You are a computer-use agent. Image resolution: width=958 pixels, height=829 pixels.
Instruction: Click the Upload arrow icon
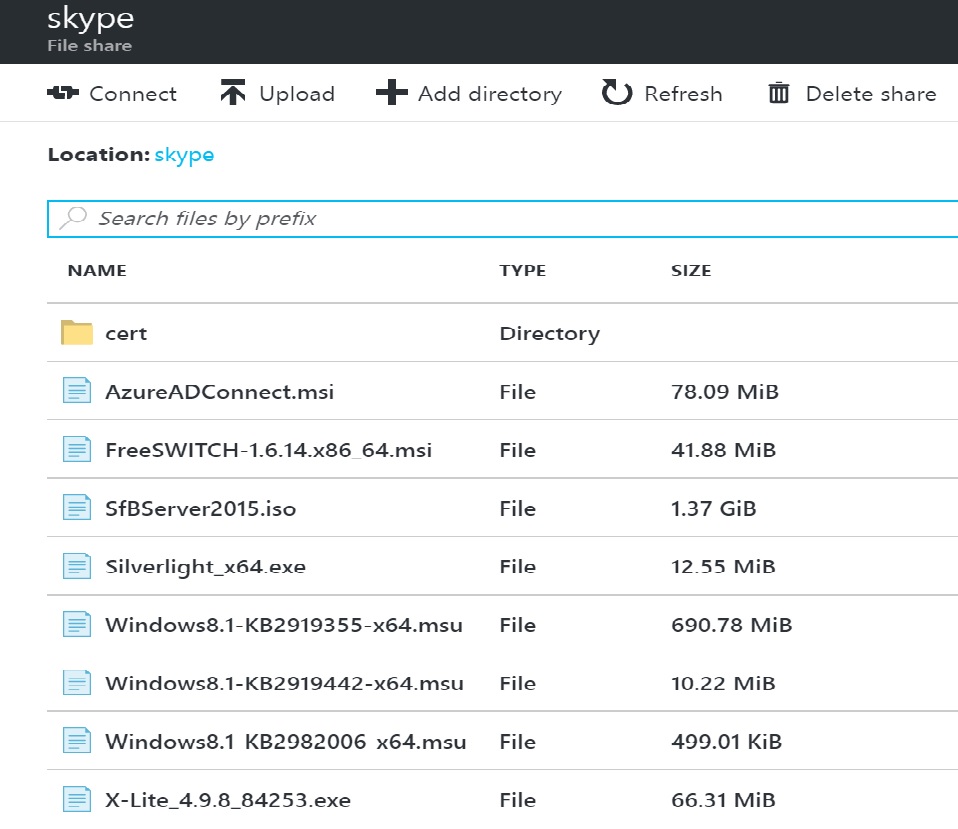click(233, 93)
